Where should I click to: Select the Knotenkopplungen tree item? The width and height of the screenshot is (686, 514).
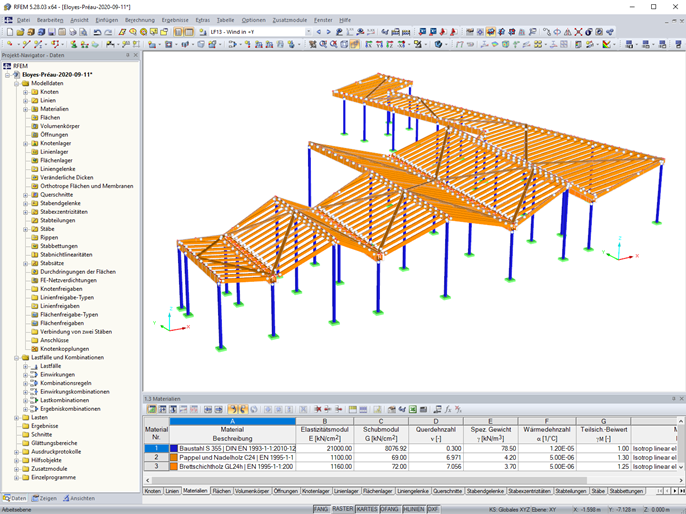pos(64,349)
